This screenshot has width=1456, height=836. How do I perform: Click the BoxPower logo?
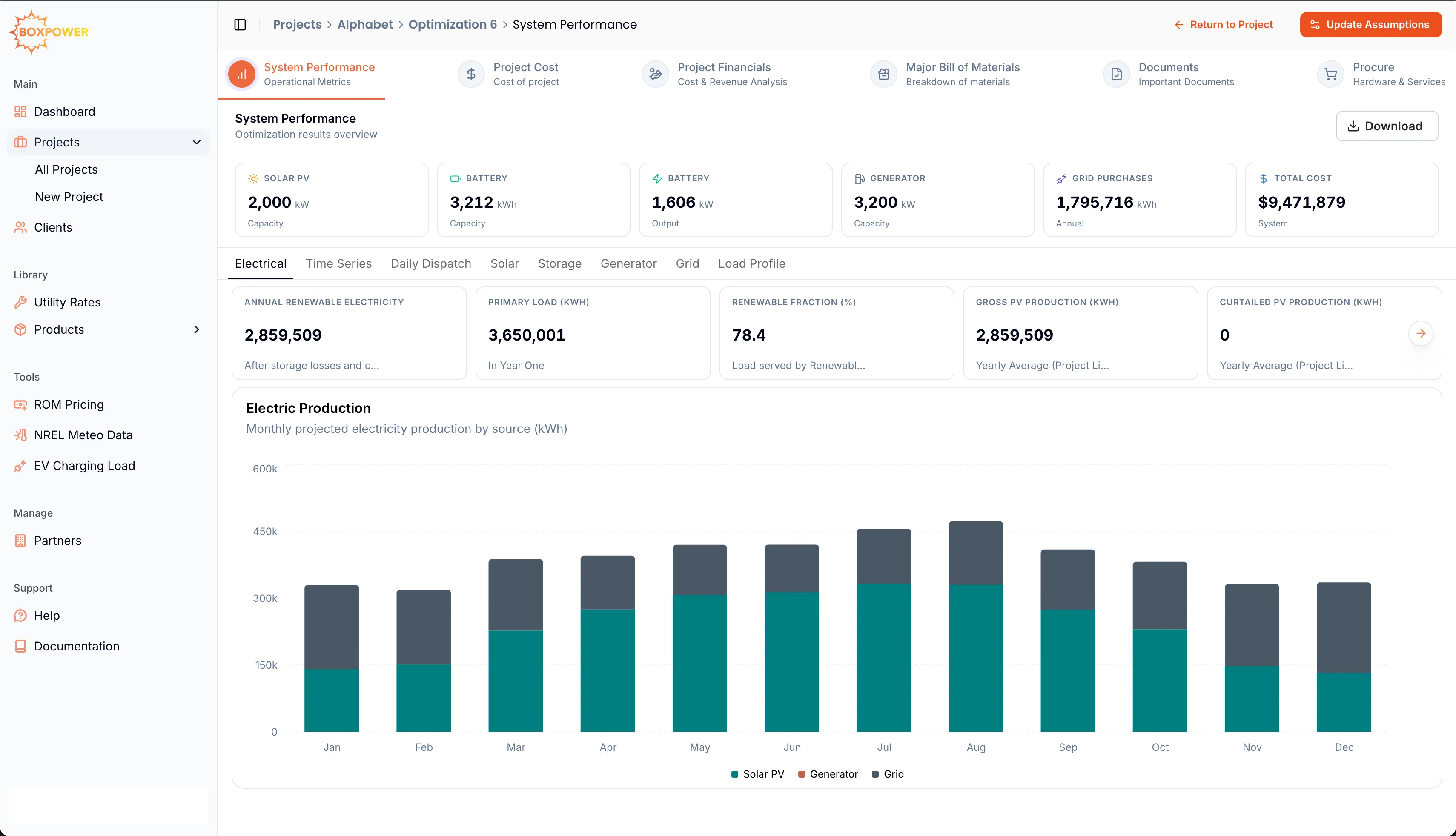pyautogui.click(x=50, y=32)
